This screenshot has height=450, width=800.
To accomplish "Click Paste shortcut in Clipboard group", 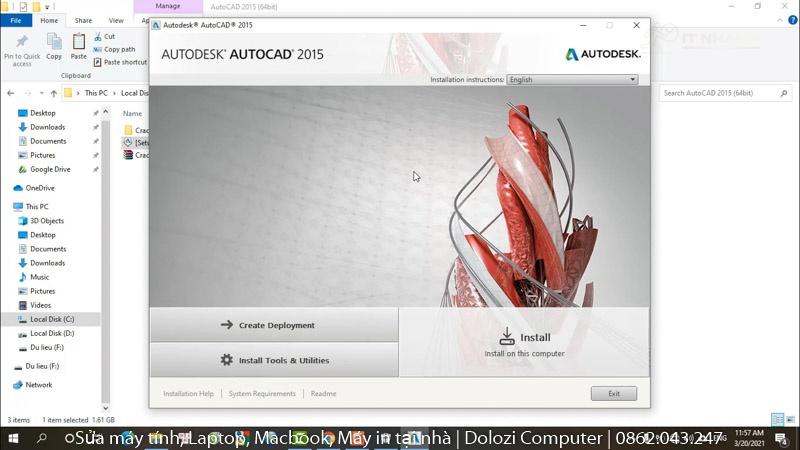I will (x=120, y=62).
